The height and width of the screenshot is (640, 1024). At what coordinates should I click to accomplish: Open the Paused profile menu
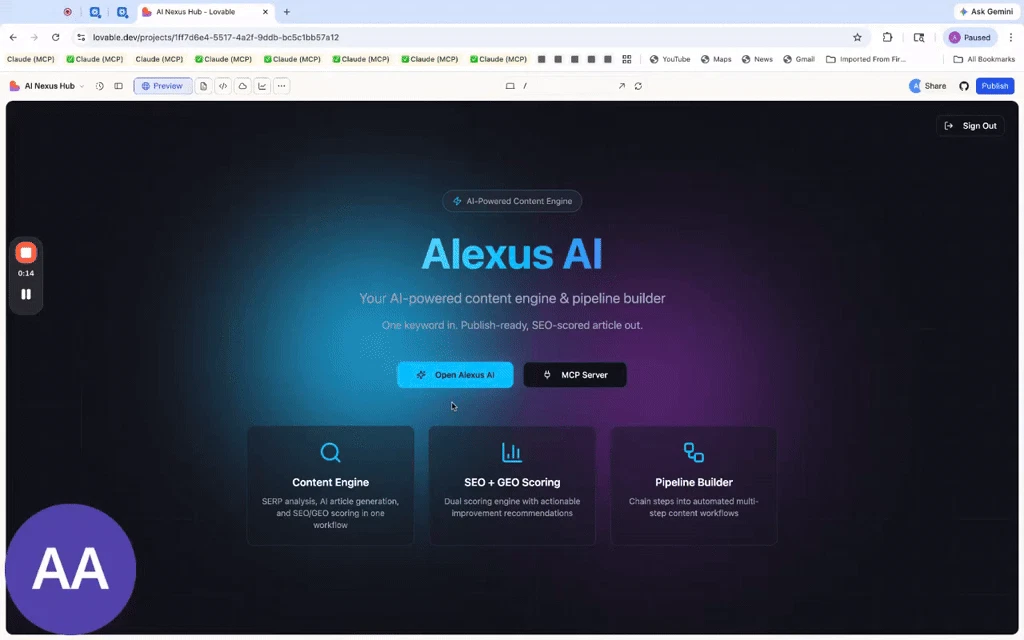coord(970,37)
